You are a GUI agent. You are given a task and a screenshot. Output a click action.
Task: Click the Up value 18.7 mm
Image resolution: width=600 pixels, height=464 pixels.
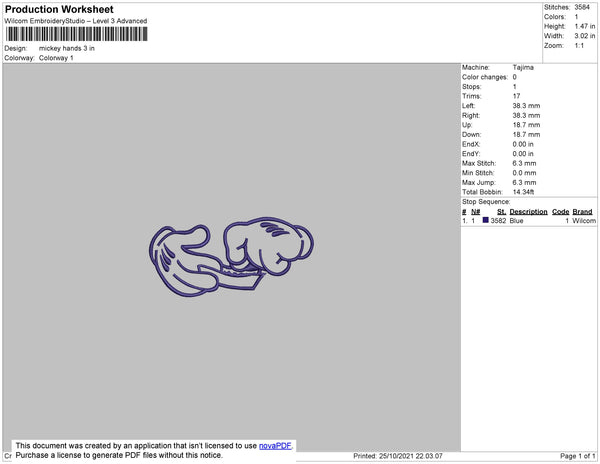pyautogui.click(x=526, y=125)
